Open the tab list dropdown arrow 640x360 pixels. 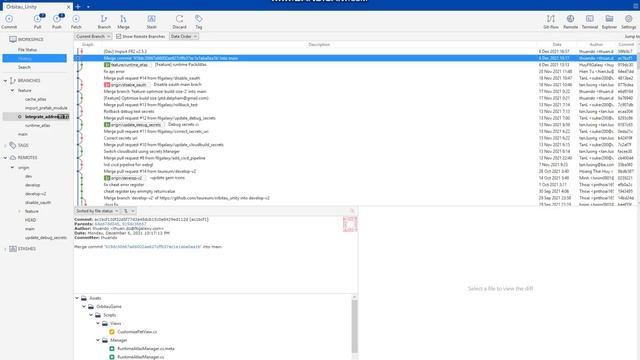pos(88,7)
